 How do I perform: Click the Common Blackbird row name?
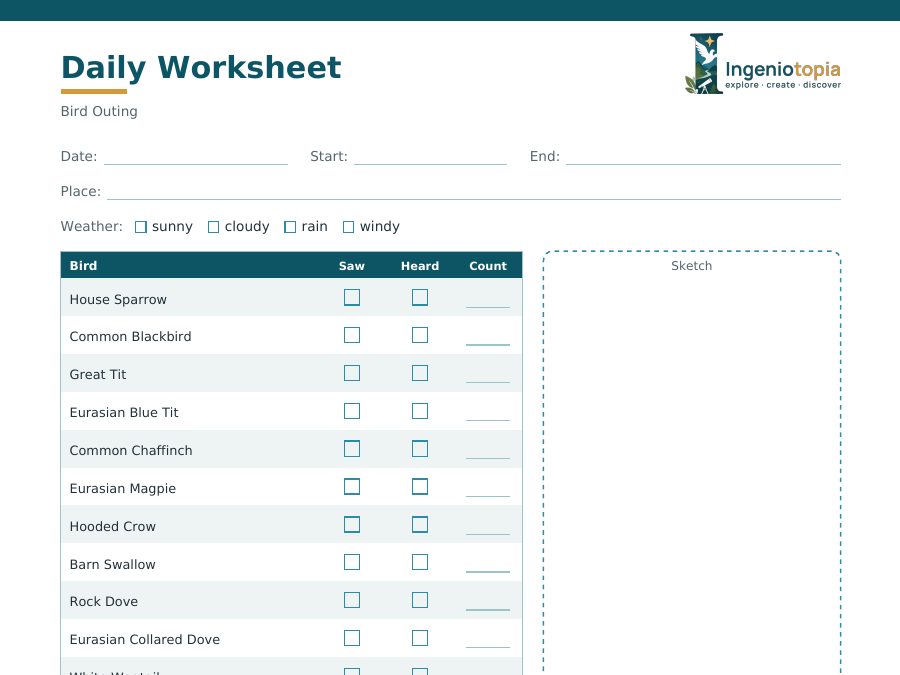click(130, 336)
